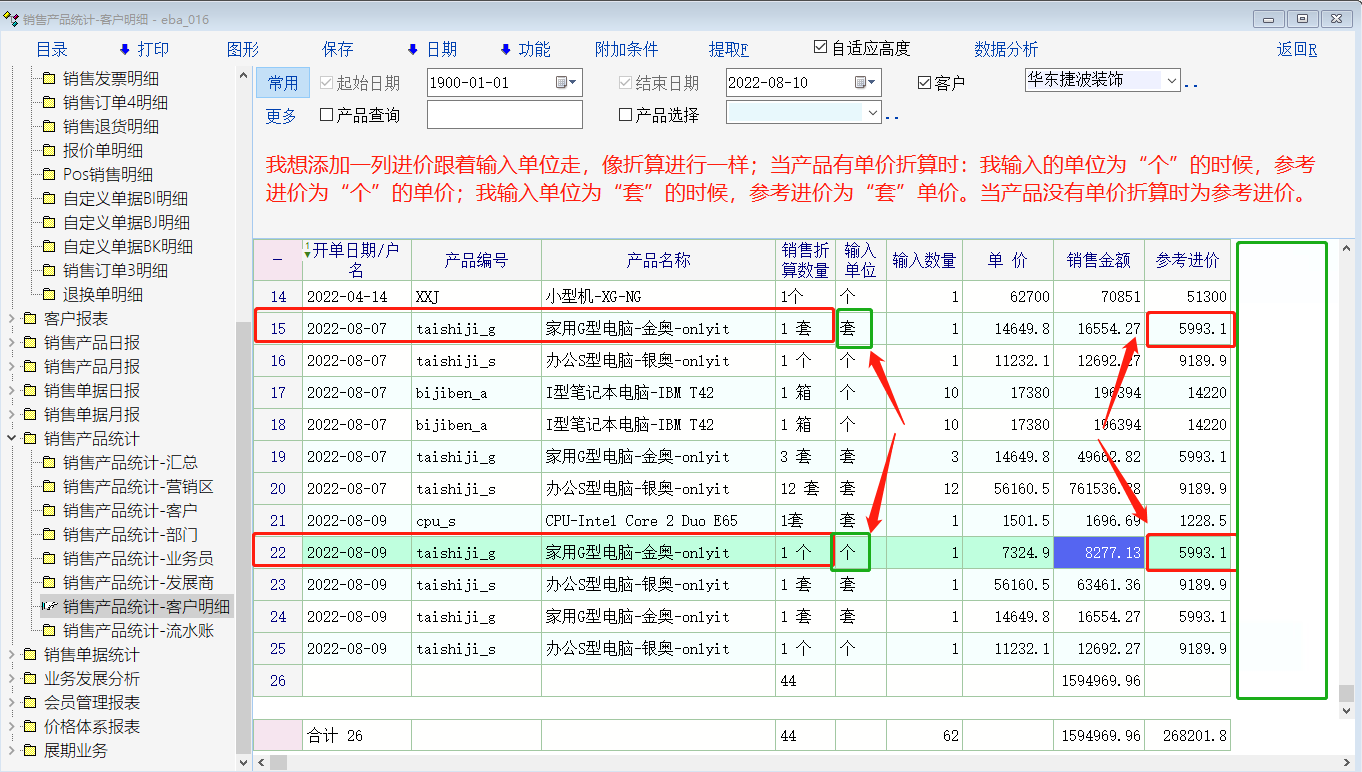The image size is (1362, 772).
Task: Collapse the 销售产品统计 tree node
Action: click(x=11, y=439)
